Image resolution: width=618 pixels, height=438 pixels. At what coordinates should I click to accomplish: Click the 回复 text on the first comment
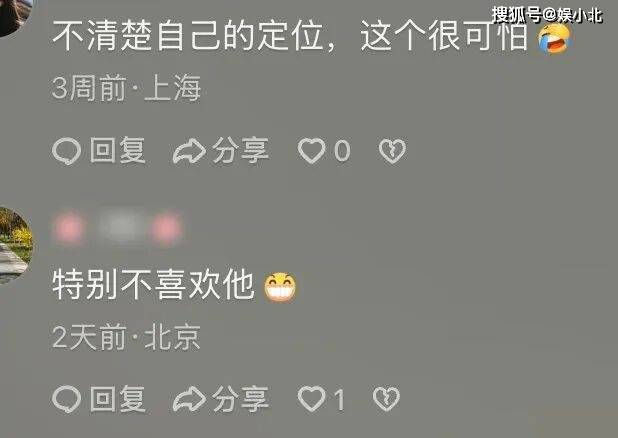coord(118,150)
